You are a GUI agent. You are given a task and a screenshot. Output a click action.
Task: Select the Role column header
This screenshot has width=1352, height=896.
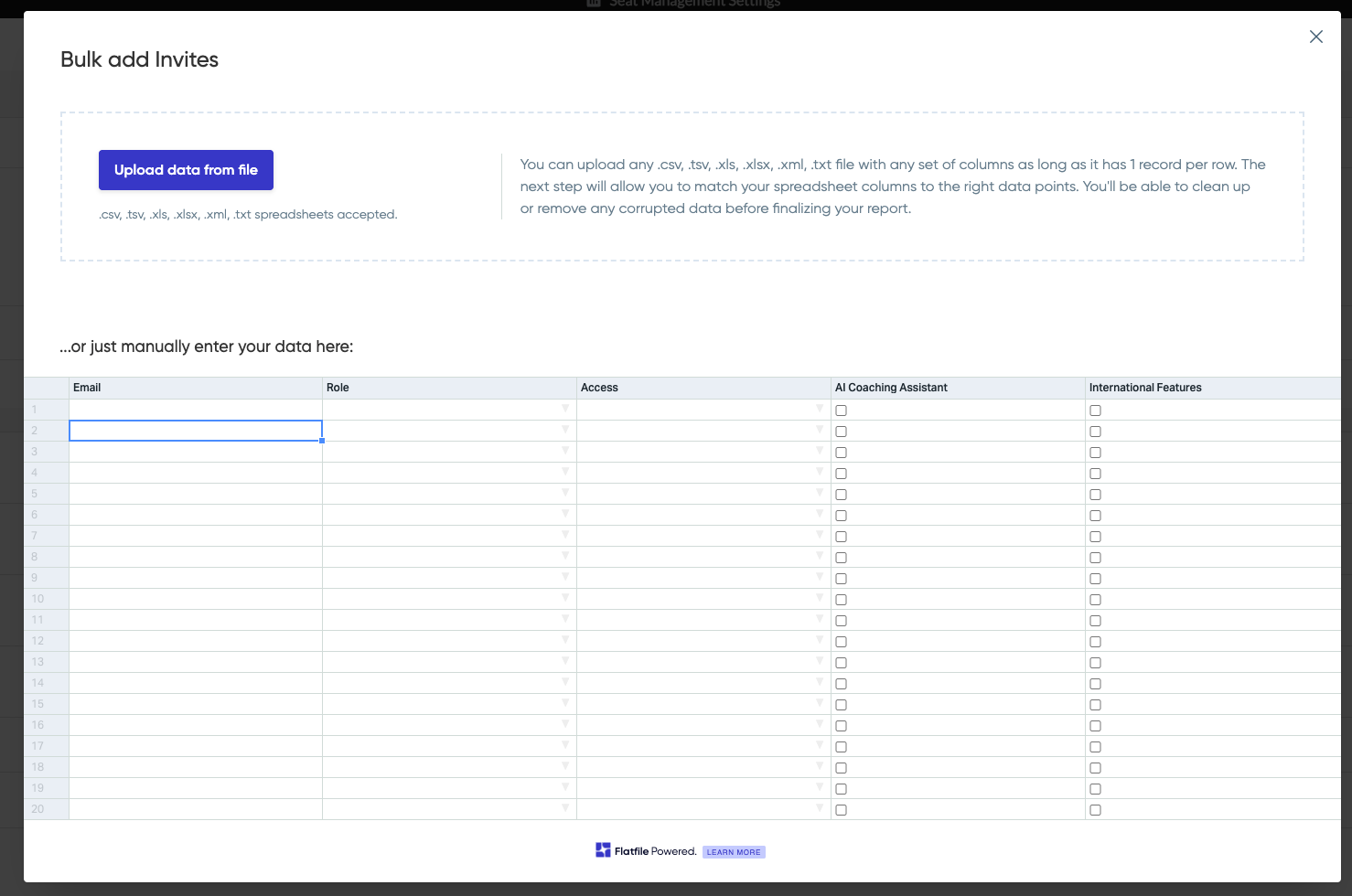(x=449, y=388)
